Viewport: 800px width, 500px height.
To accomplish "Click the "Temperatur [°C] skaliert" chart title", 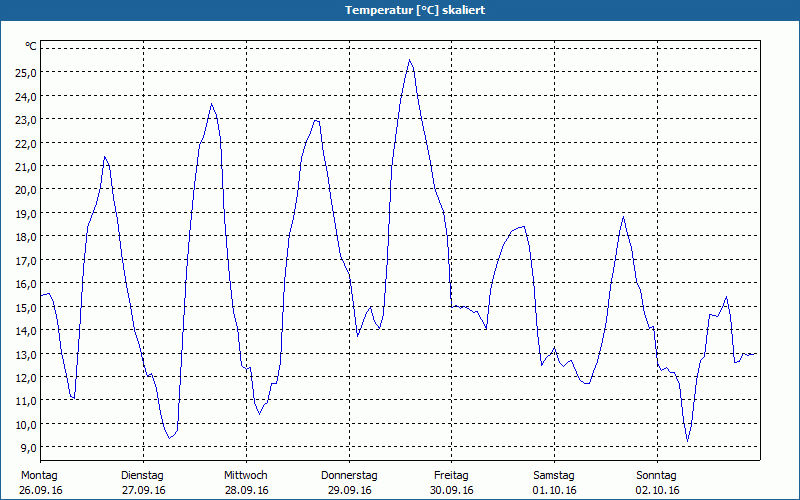I will pyautogui.click(x=400, y=9).
